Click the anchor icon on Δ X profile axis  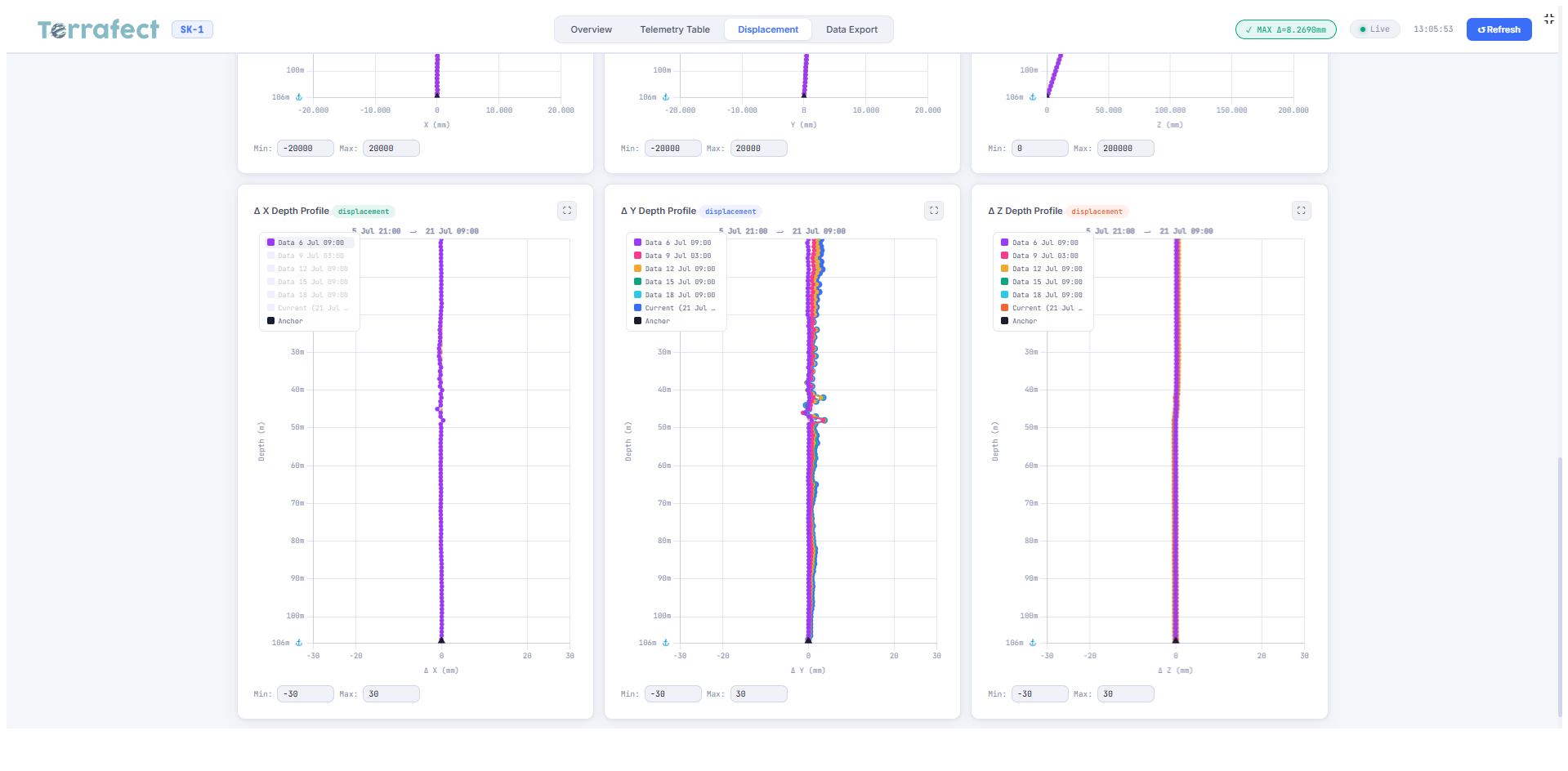pos(299,643)
